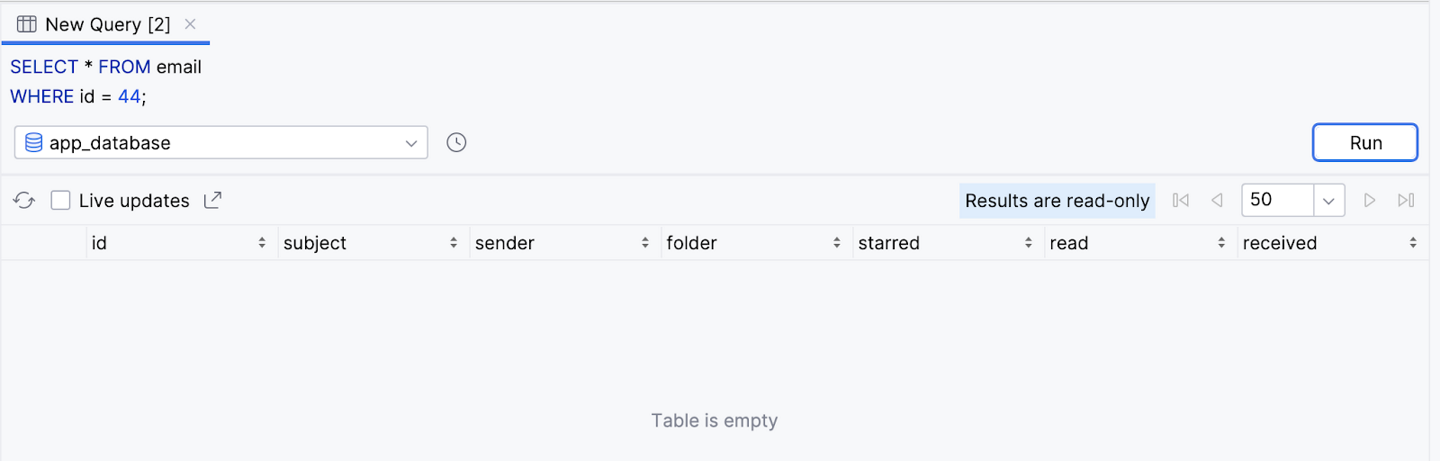Open the app_database selector dropdown

point(221,143)
